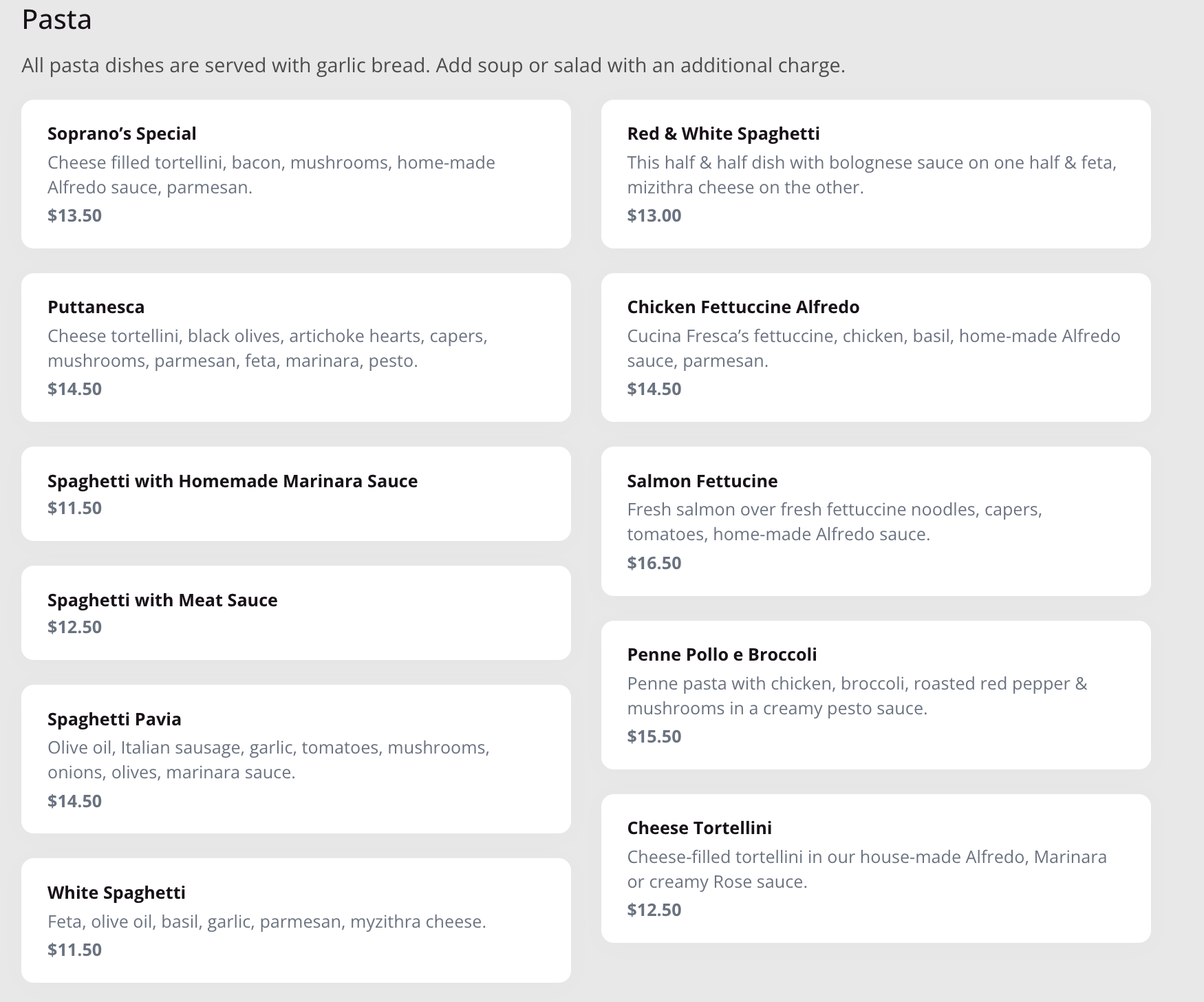
Task: Click Spaghetti with Meat Sauce item
Action: pos(296,612)
